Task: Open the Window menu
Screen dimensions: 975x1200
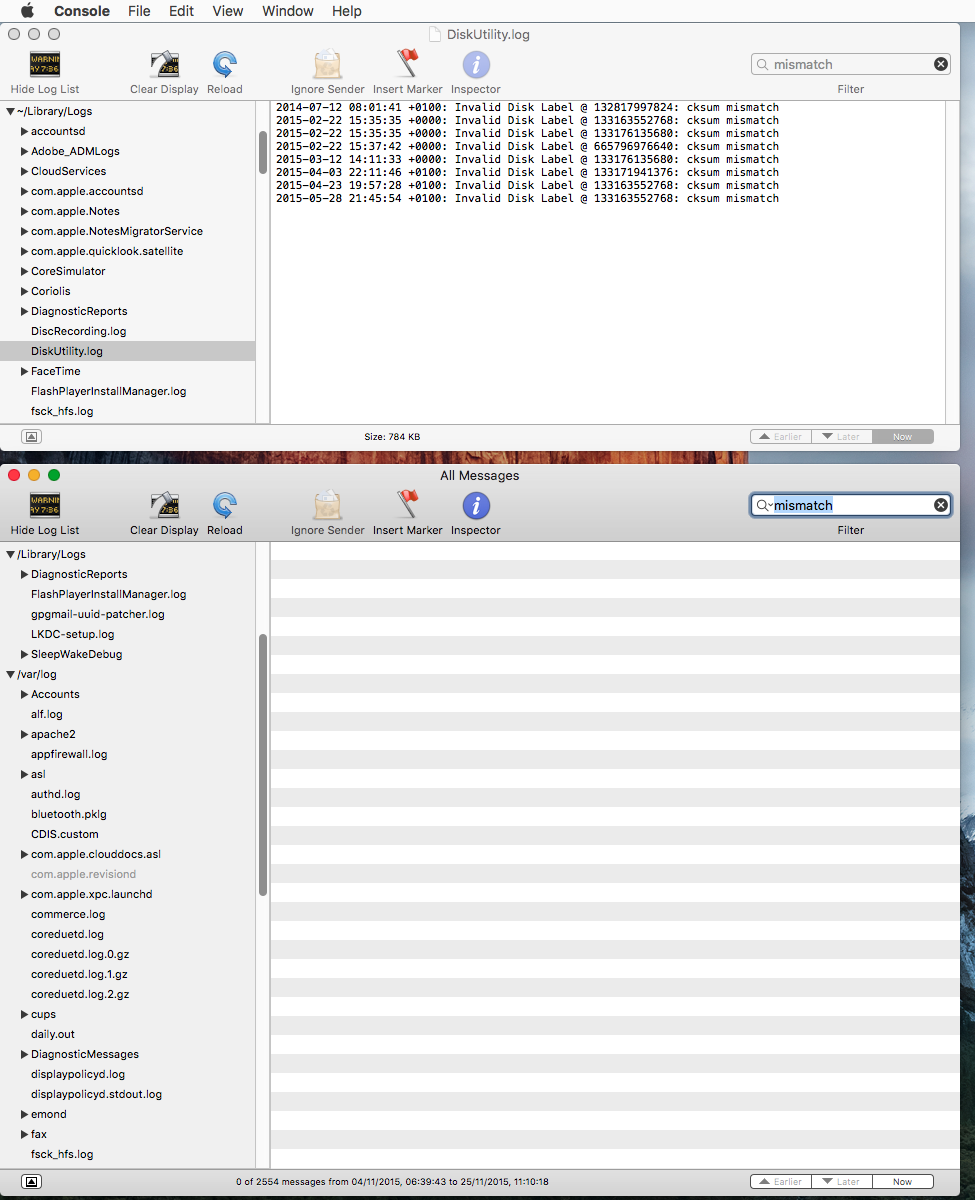Action: click(x=288, y=11)
